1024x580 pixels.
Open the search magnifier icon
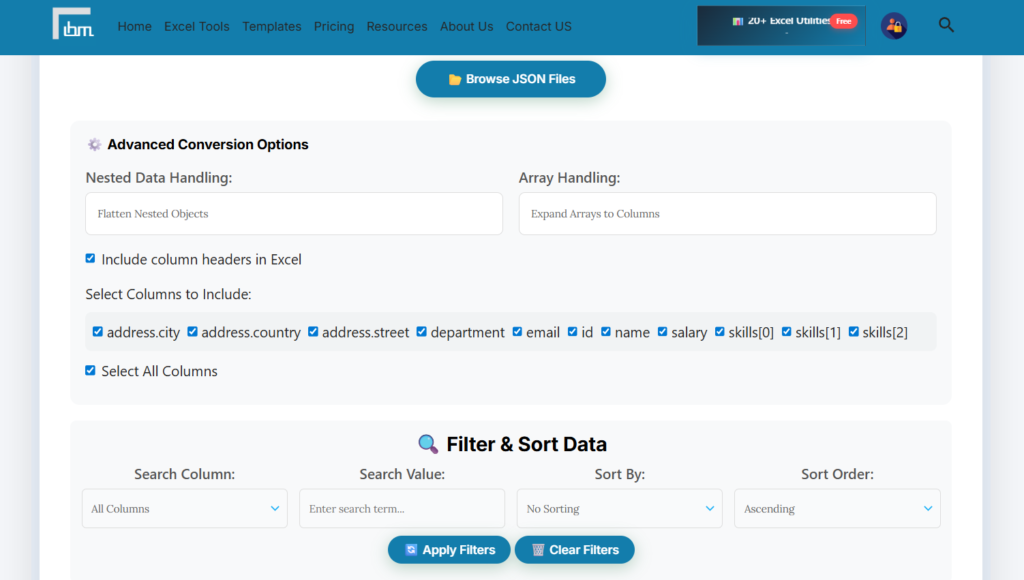(x=946, y=25)
